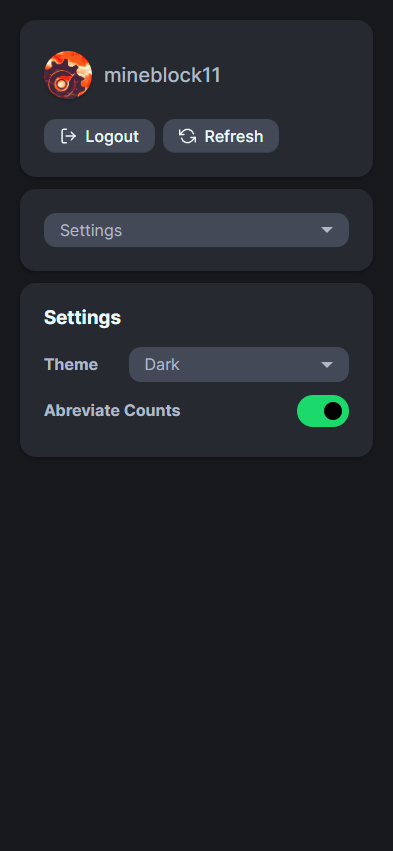Click the green area of the Abreviate Counts switch

click(309, 411)
